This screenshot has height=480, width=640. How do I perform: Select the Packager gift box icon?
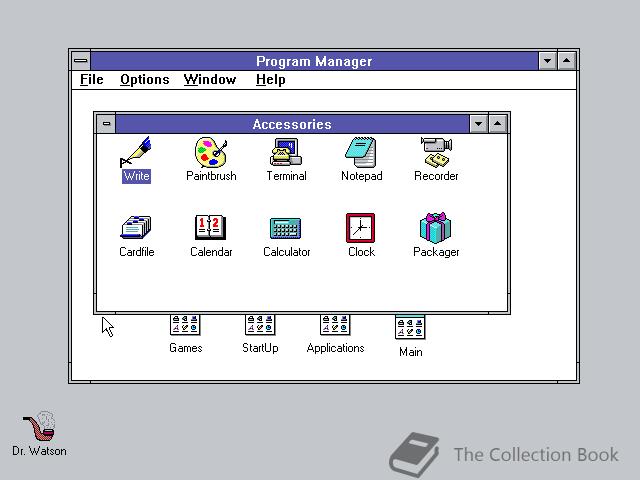(436, 228)
